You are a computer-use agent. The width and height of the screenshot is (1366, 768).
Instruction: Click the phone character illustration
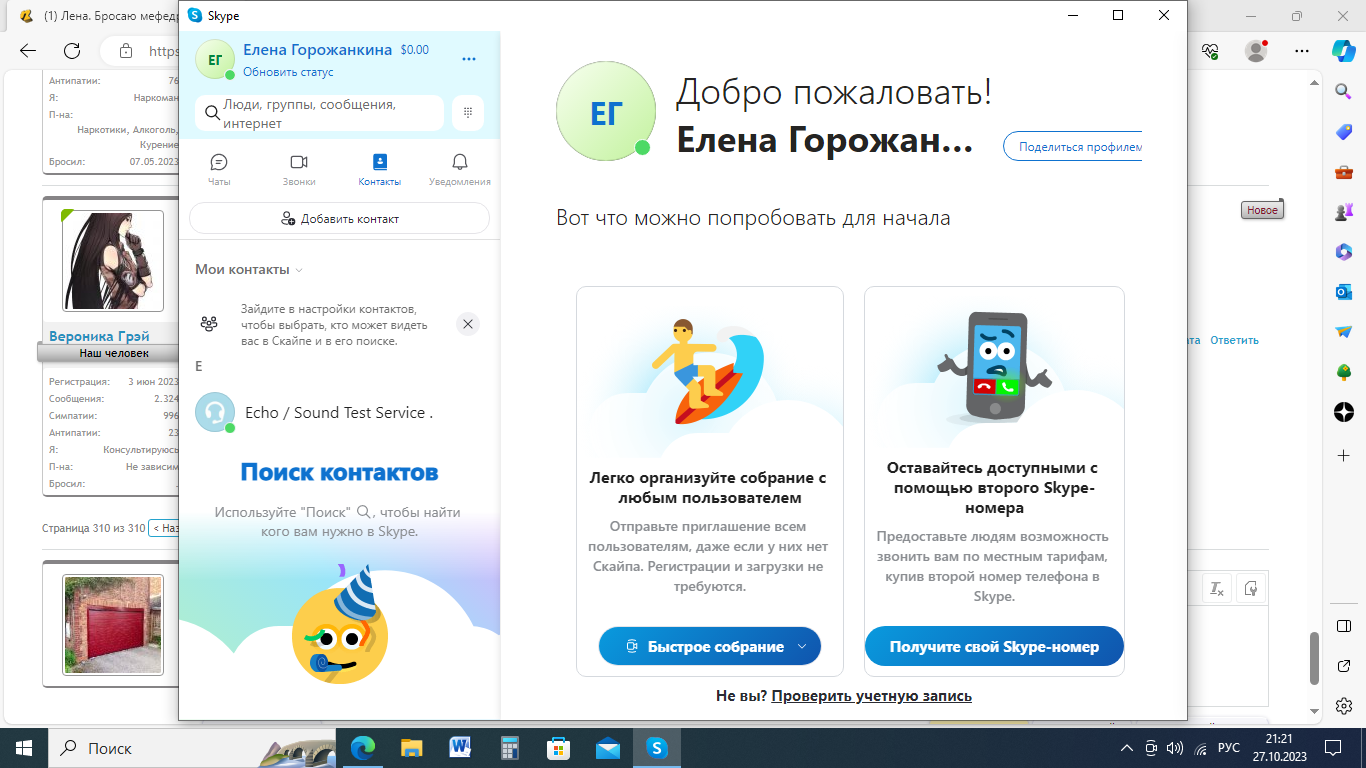pyautogui.click(x=994, y=367)
